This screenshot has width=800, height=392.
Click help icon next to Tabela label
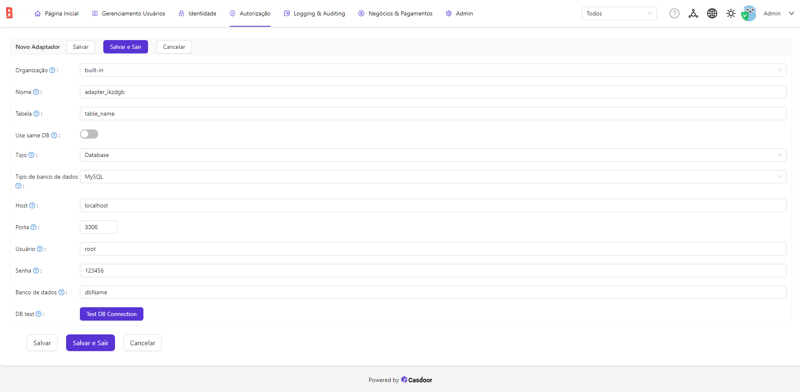[36, 114]
